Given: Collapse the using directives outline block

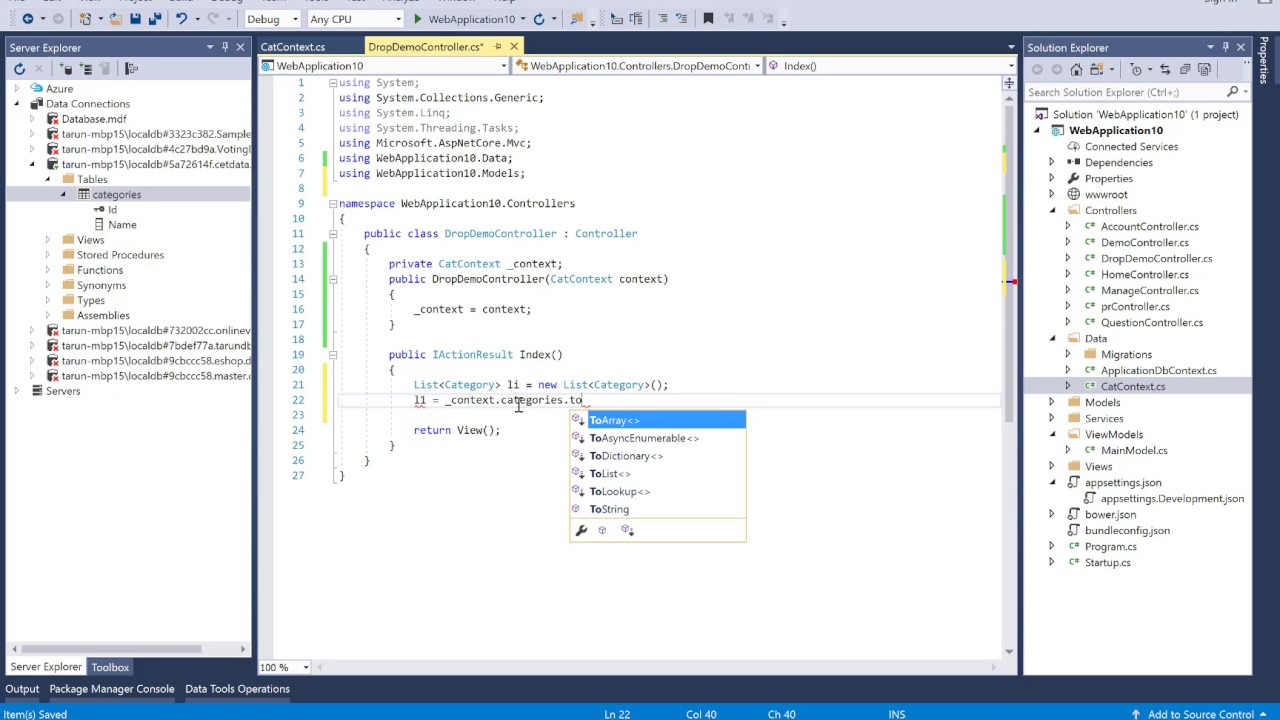Looking at the screenshot, I should pos(332,83).
